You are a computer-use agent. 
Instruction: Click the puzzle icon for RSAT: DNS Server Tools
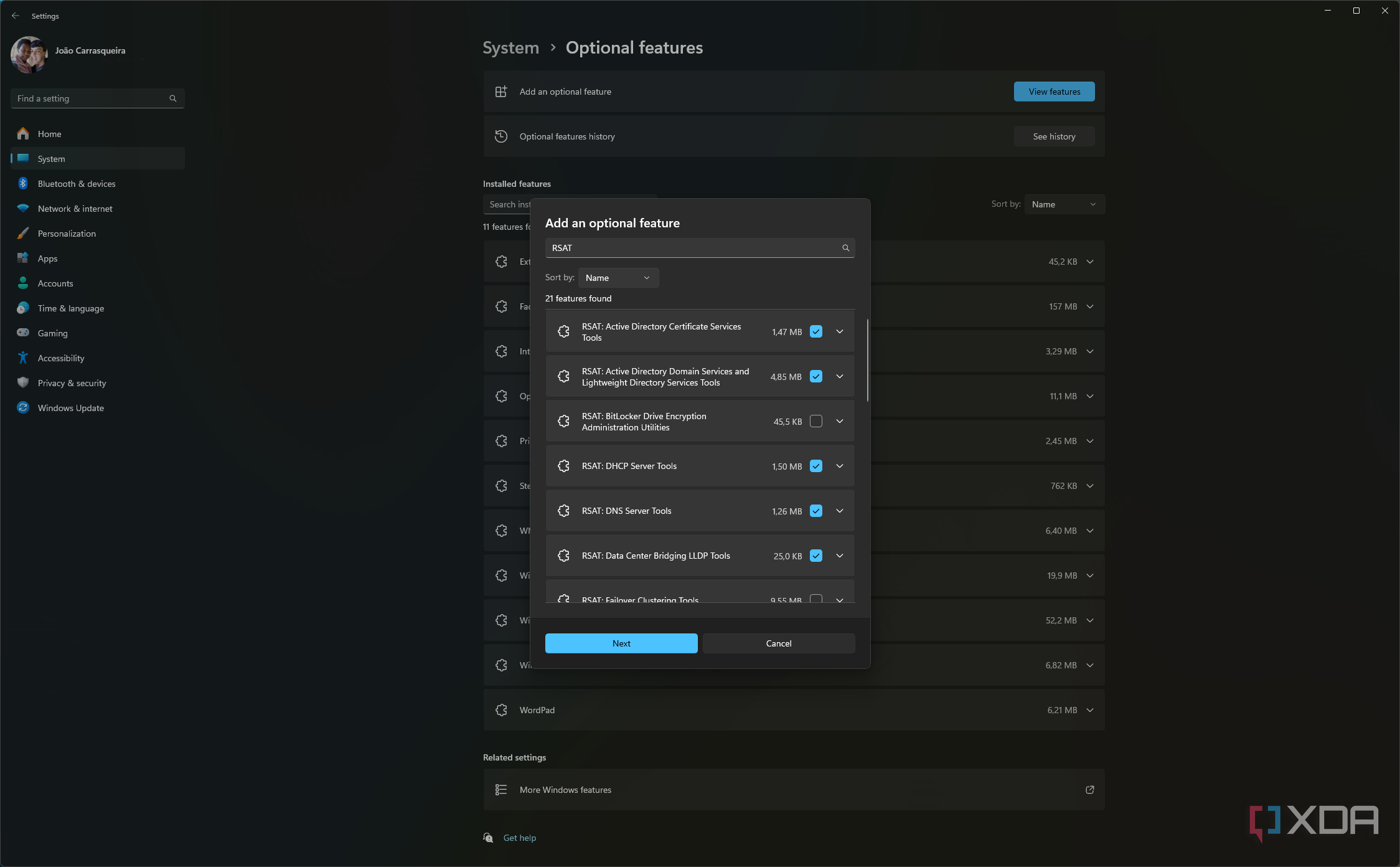[563, 511]
